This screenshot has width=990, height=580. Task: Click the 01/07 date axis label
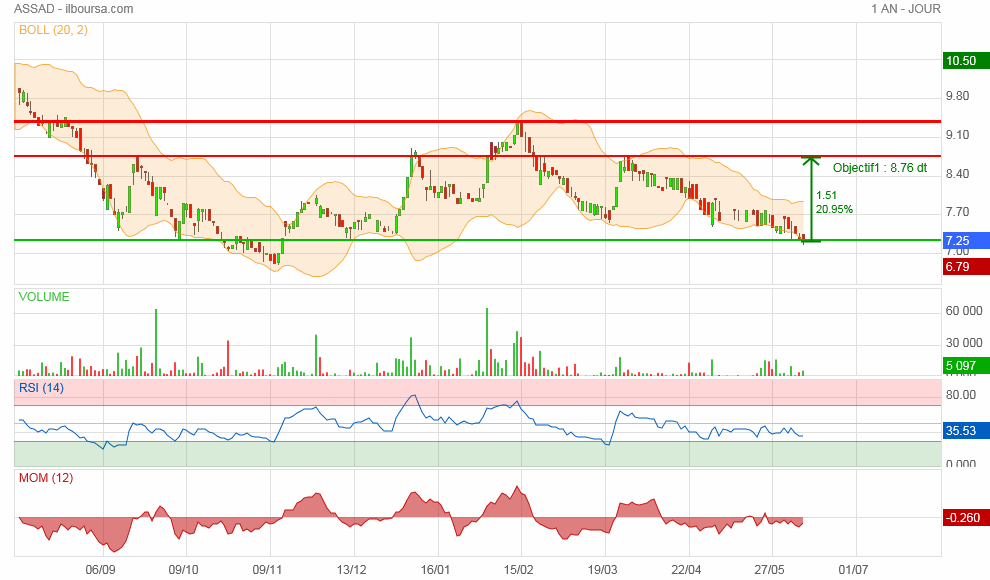[x=853, y=570]
